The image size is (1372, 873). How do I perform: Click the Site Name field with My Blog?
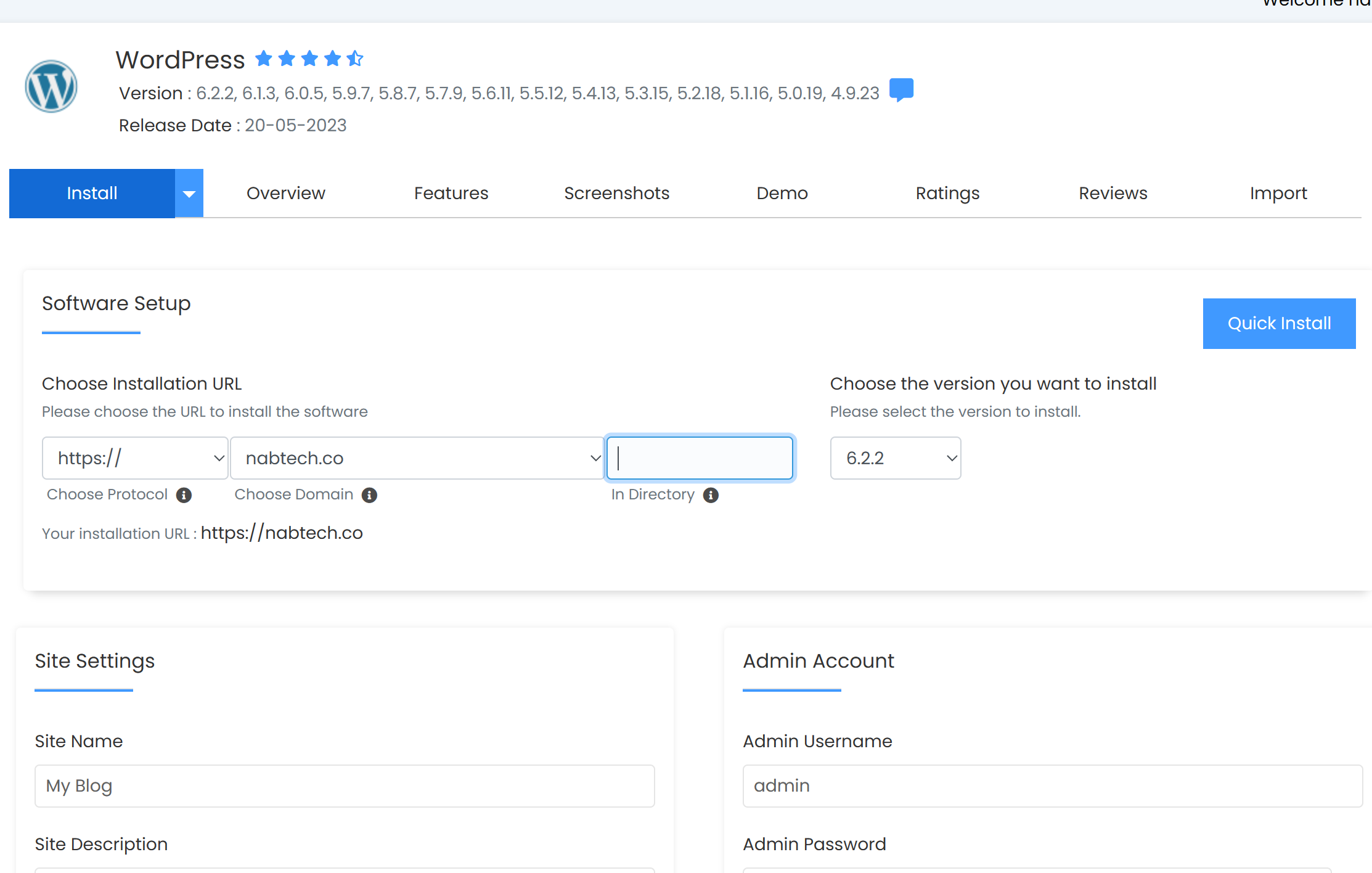[x=345, y=786]
